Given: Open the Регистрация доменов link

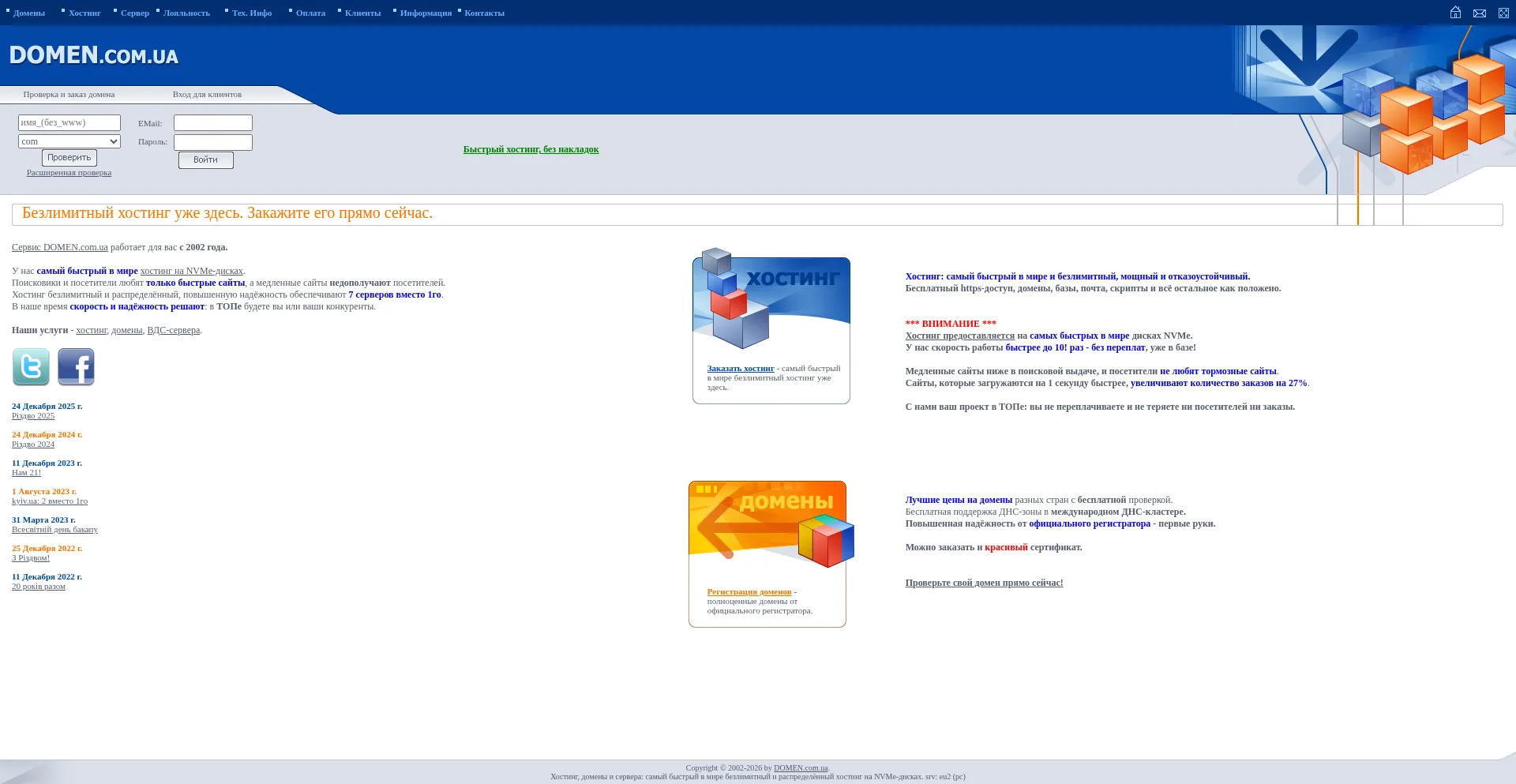Looking at the screenshot, I should (749, 592).
